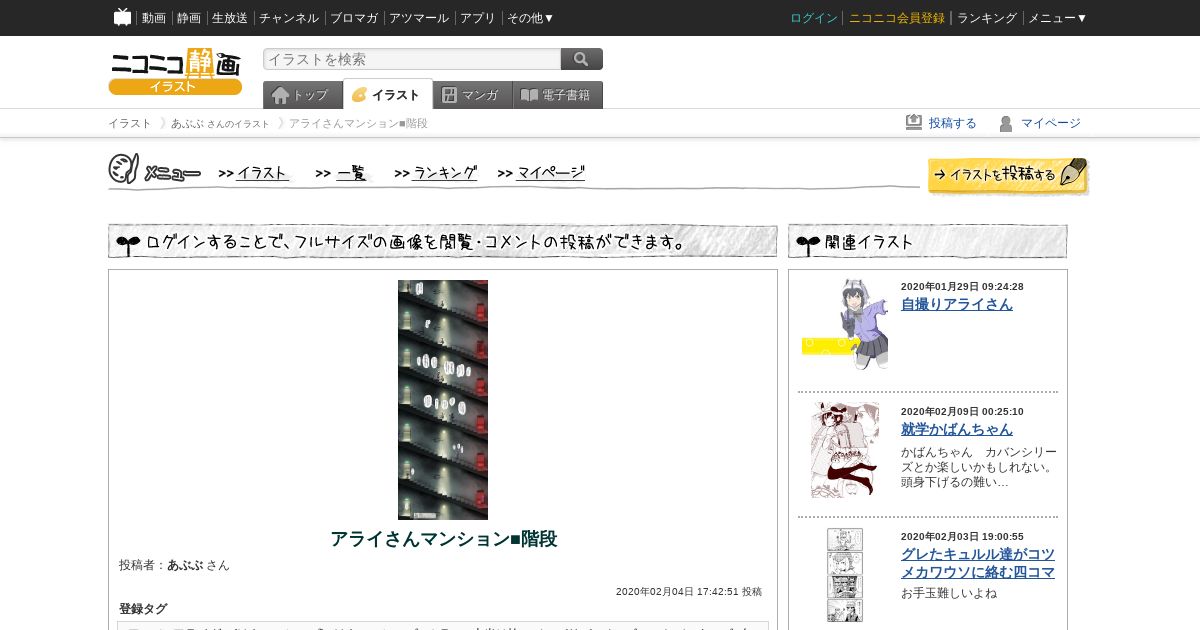Click the Niconico TV logo icon
This screenshot has width=1200, height=630.
[x=123, y=17]
